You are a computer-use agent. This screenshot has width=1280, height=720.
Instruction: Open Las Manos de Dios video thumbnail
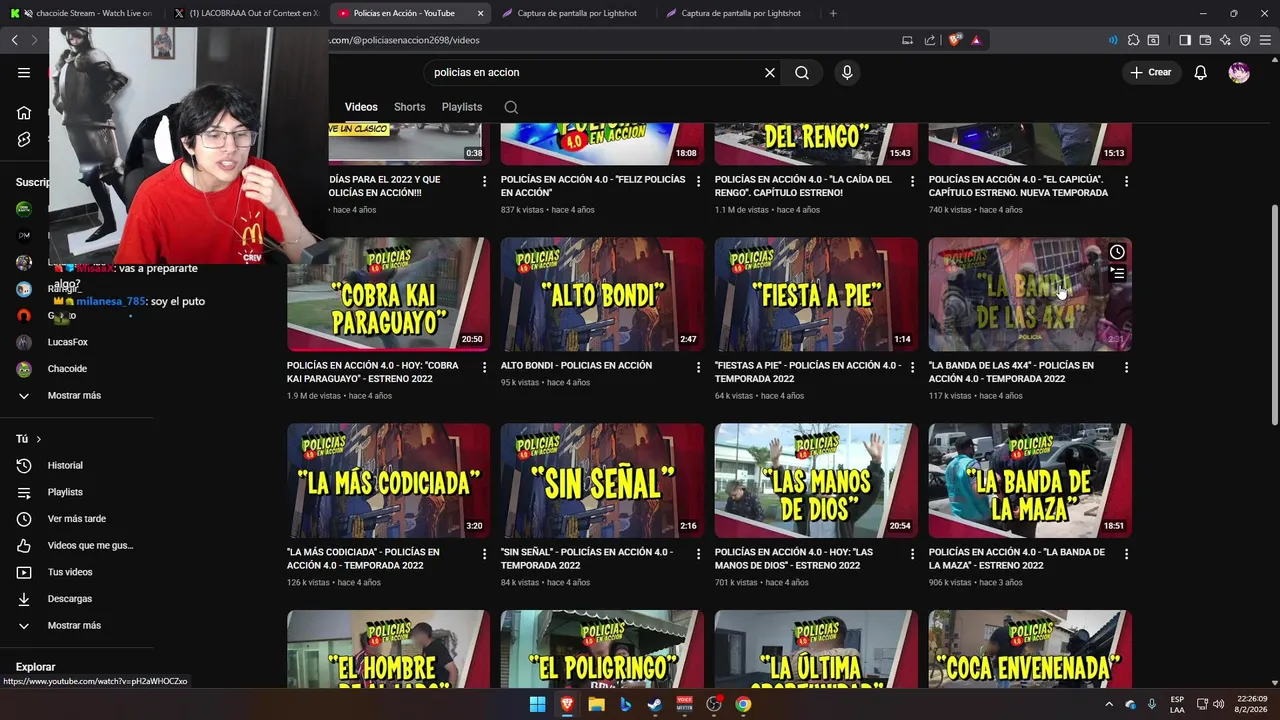[816, 481]
